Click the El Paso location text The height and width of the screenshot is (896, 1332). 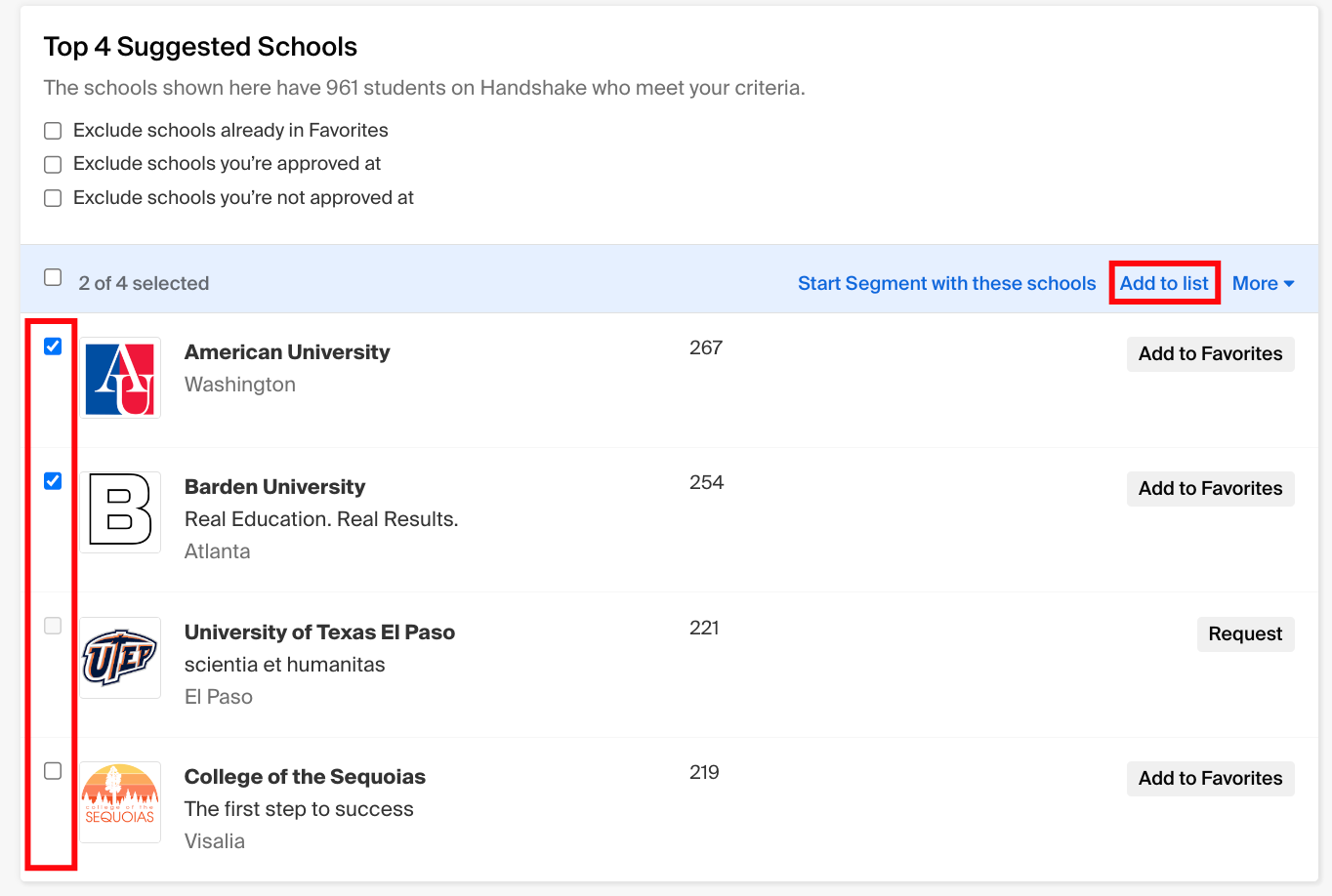pyautogui.click(x=219, y=697)
